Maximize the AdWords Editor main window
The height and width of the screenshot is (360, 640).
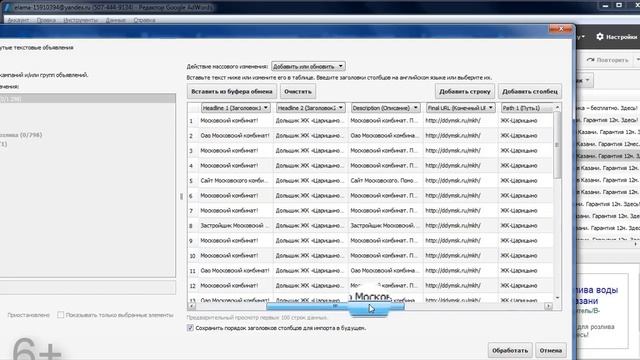[x=619, y=6]
